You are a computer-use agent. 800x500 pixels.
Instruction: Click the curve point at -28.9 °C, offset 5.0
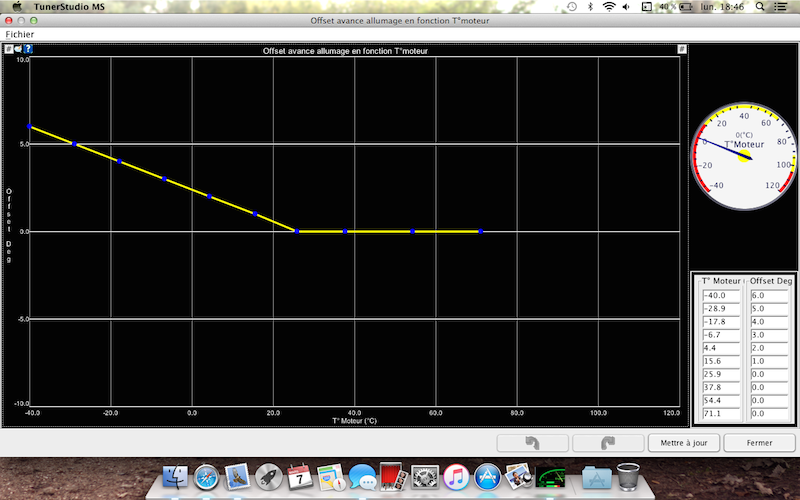pos(74,144)
